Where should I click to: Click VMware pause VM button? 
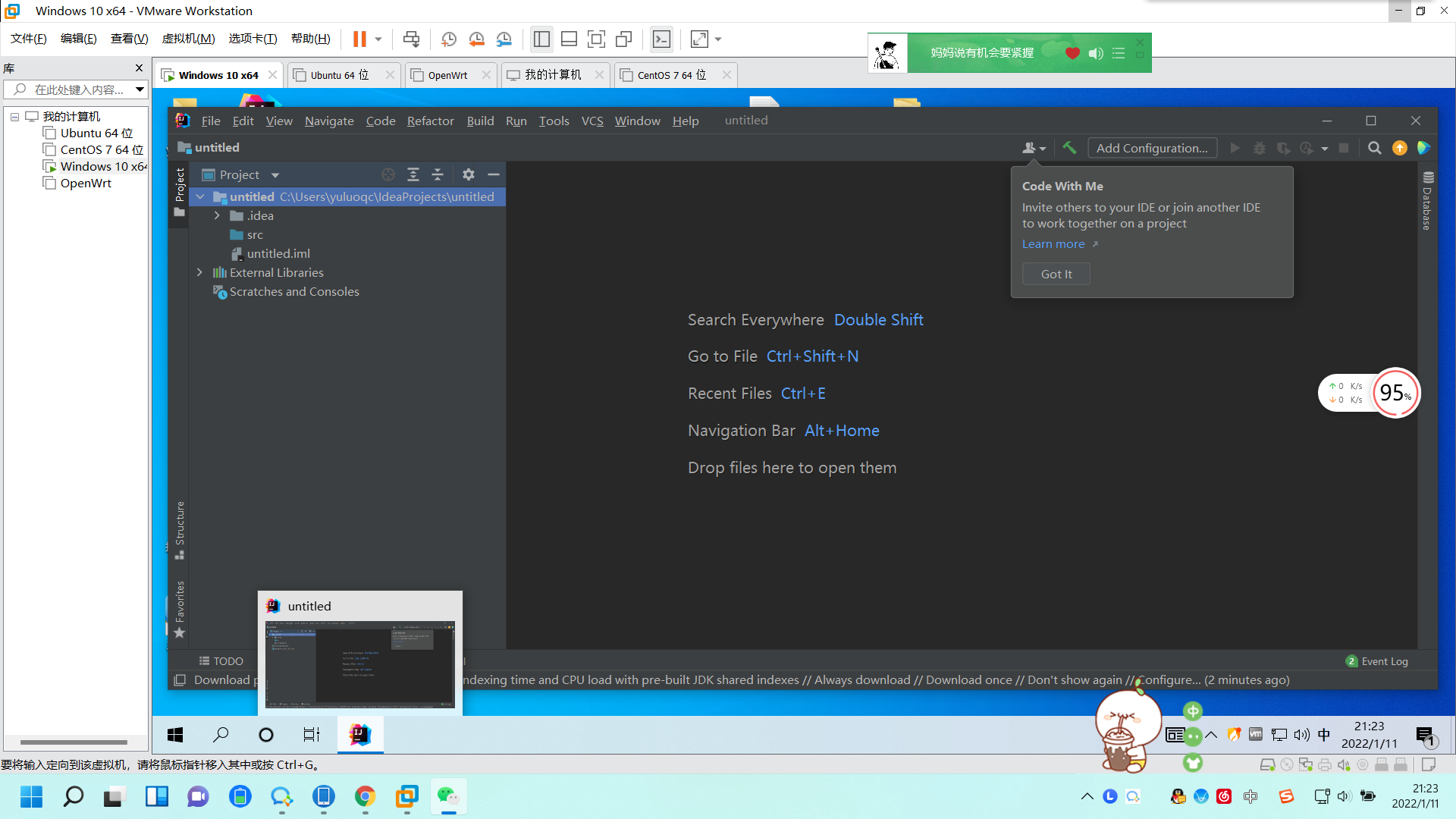click(359, 39)
